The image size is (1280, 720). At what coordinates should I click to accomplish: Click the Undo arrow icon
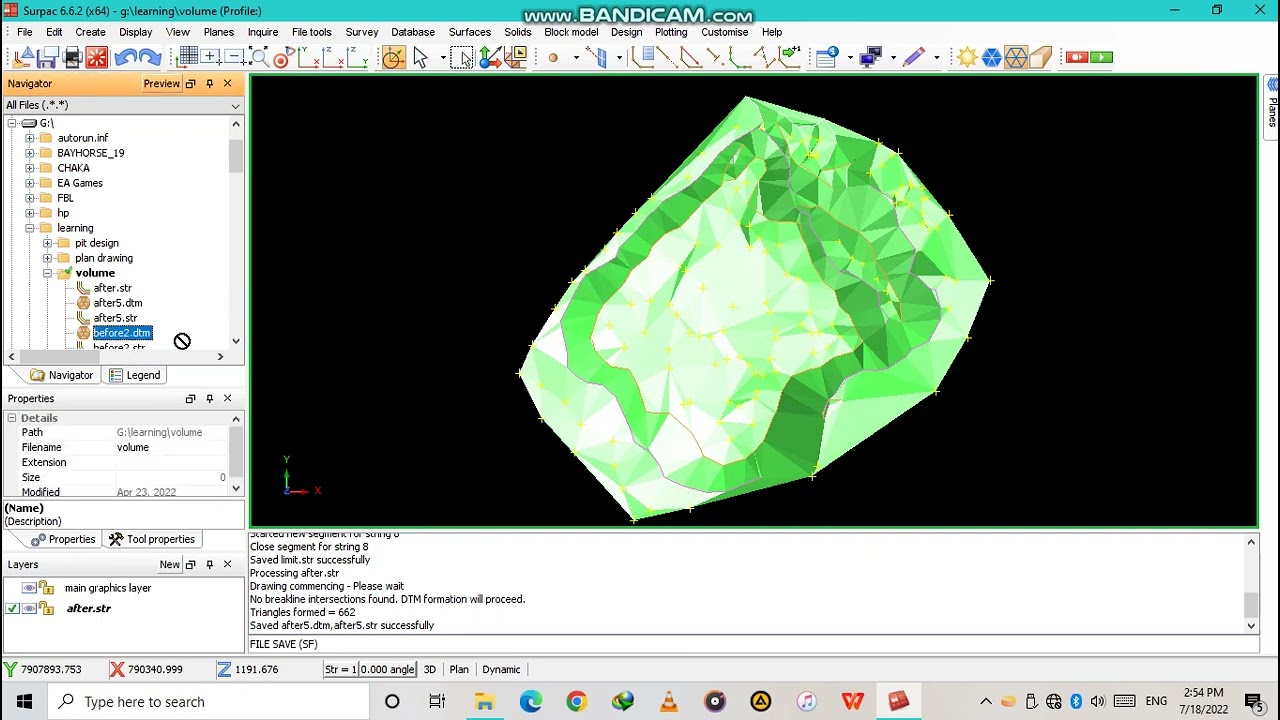(x=125, y=57)
